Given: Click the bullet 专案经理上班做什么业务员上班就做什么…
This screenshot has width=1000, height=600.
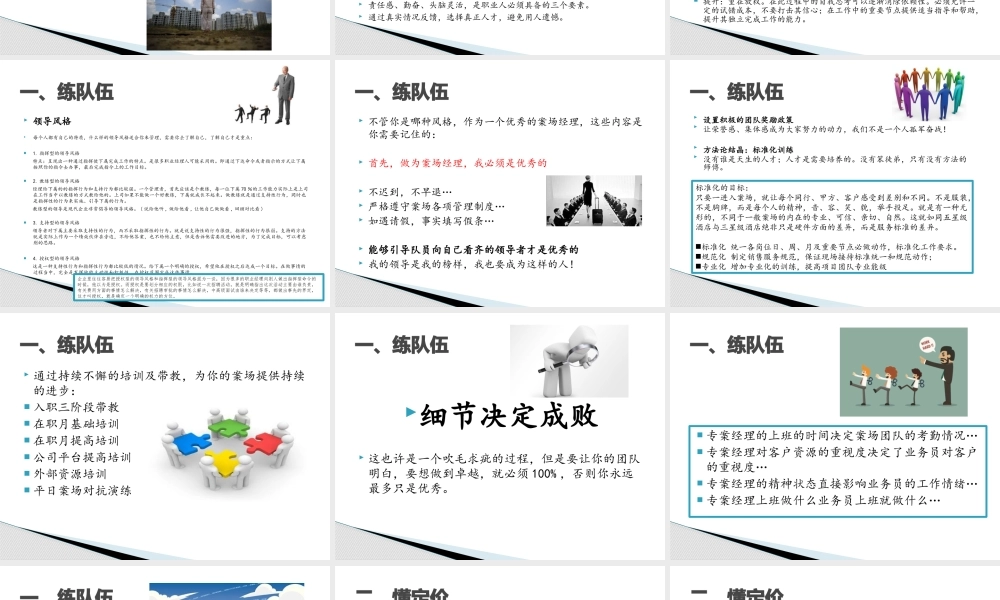Looking at the screenshot, I should click(823, 500).
